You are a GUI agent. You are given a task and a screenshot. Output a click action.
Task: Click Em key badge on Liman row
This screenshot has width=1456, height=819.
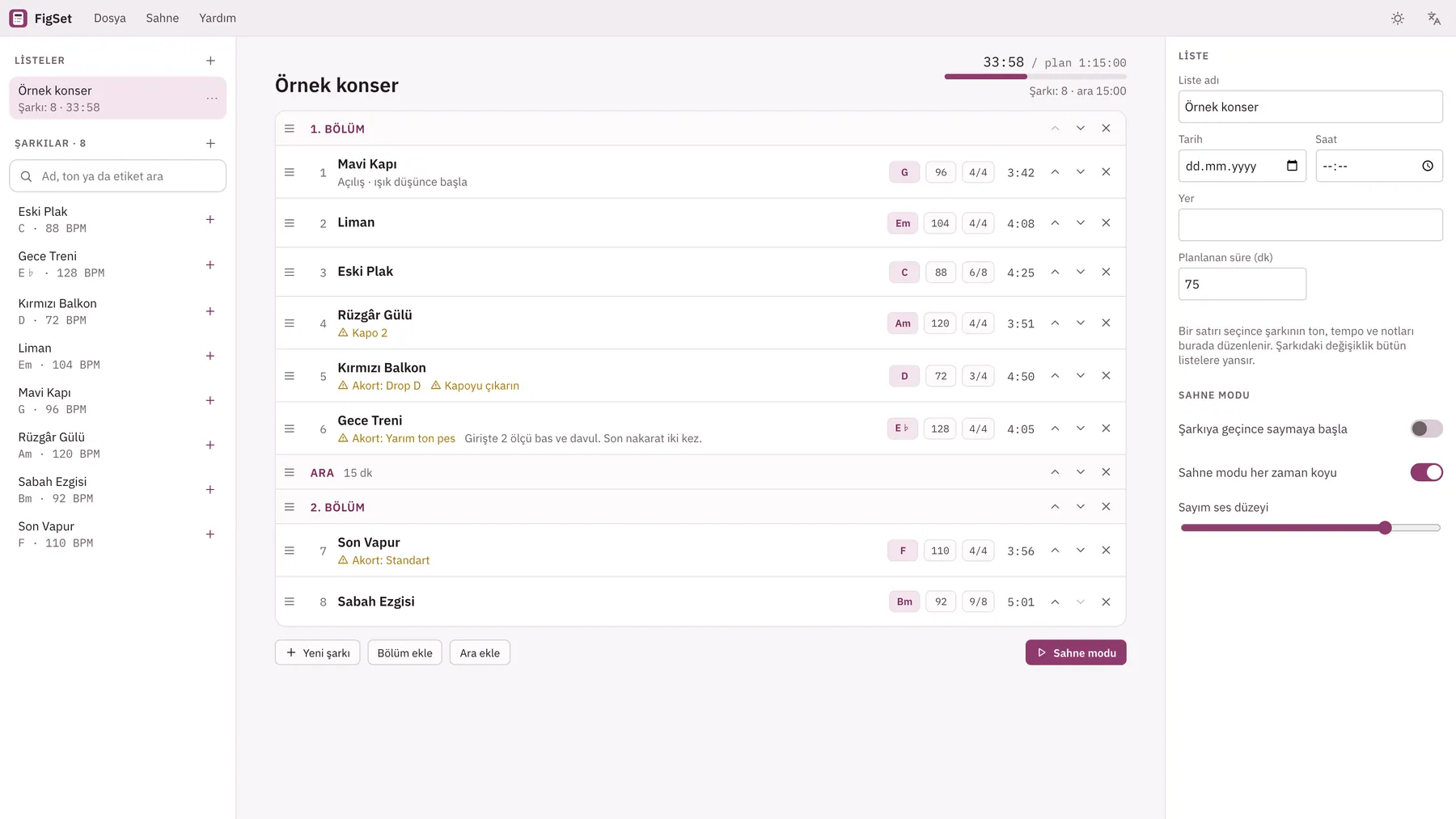pyautogui.click(x=903, y=223)
